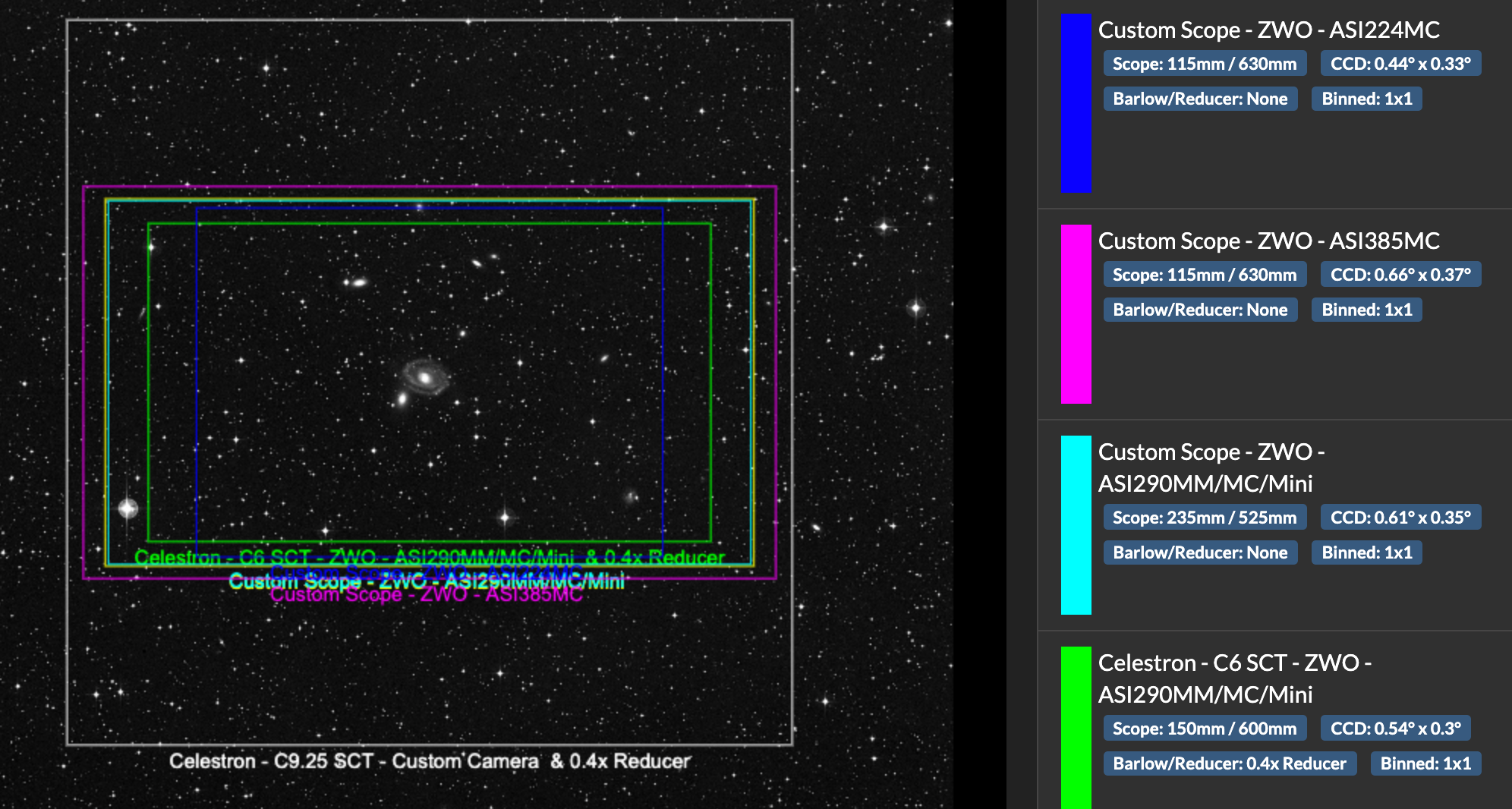
Task: Select the "Custom Scope - ZWO - ASI224MC" heading in the list
Action: point(1268,30)
